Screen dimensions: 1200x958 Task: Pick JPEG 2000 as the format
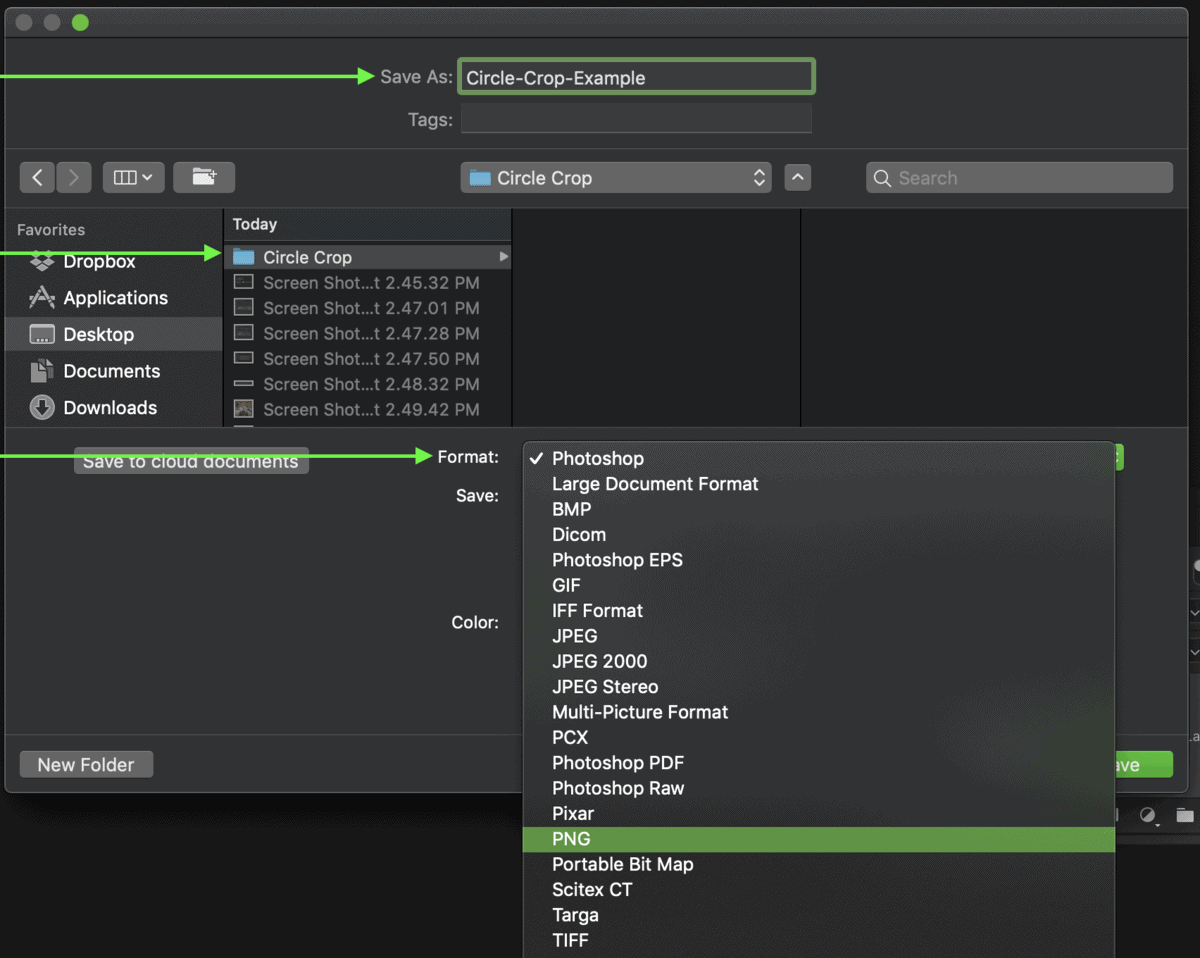tap(818, 661)
